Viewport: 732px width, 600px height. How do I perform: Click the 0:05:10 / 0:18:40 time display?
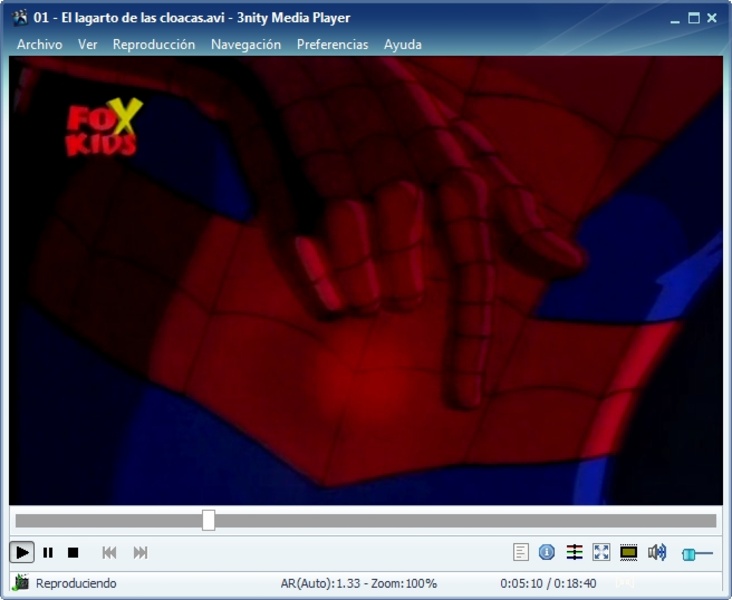(548, 583)
